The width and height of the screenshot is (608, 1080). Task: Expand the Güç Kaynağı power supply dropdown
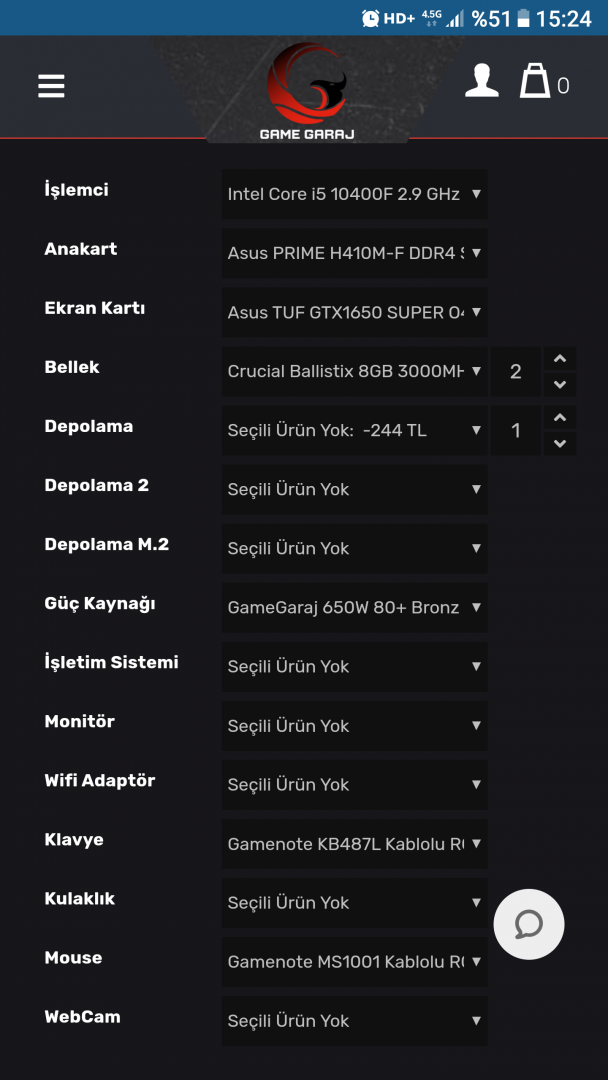pyautogui.click(x=354, y=607)
